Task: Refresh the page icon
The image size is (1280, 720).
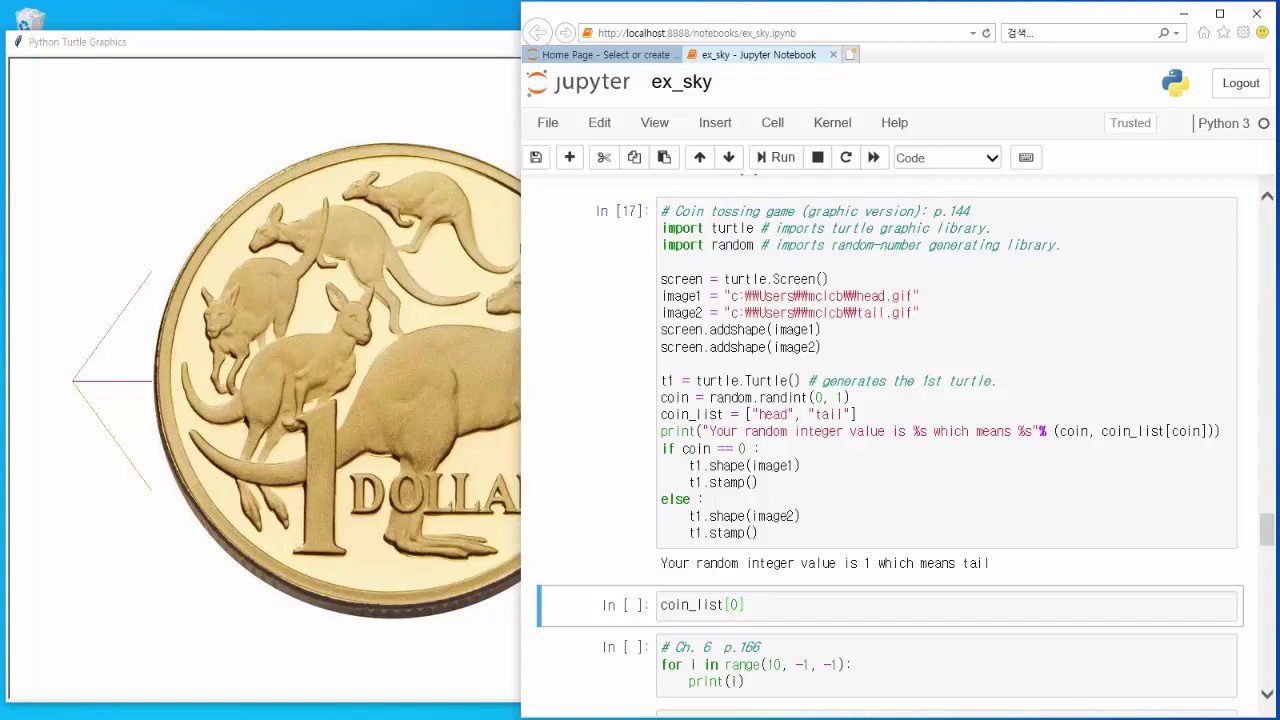Action: pyautogui.click(x=986, y=33)
